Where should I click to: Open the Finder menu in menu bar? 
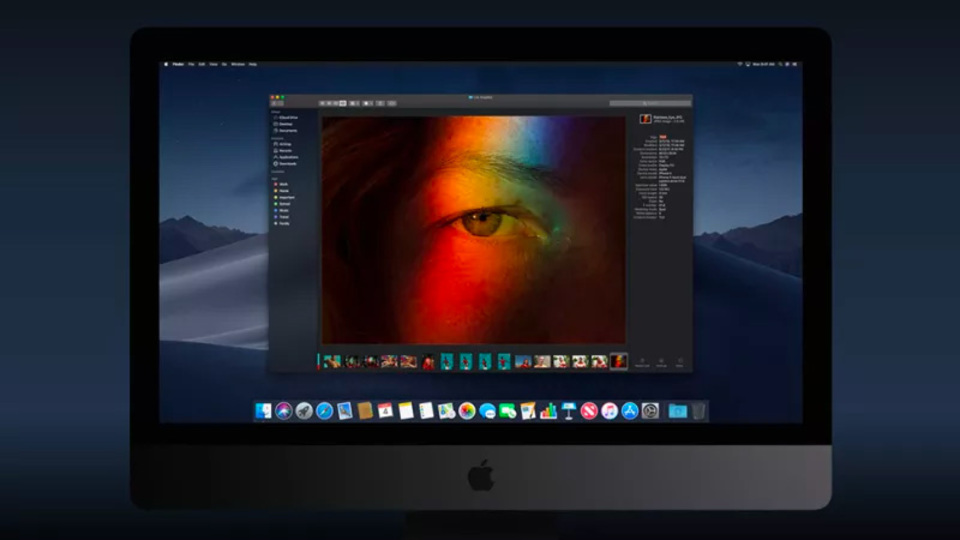pos(178,64)
